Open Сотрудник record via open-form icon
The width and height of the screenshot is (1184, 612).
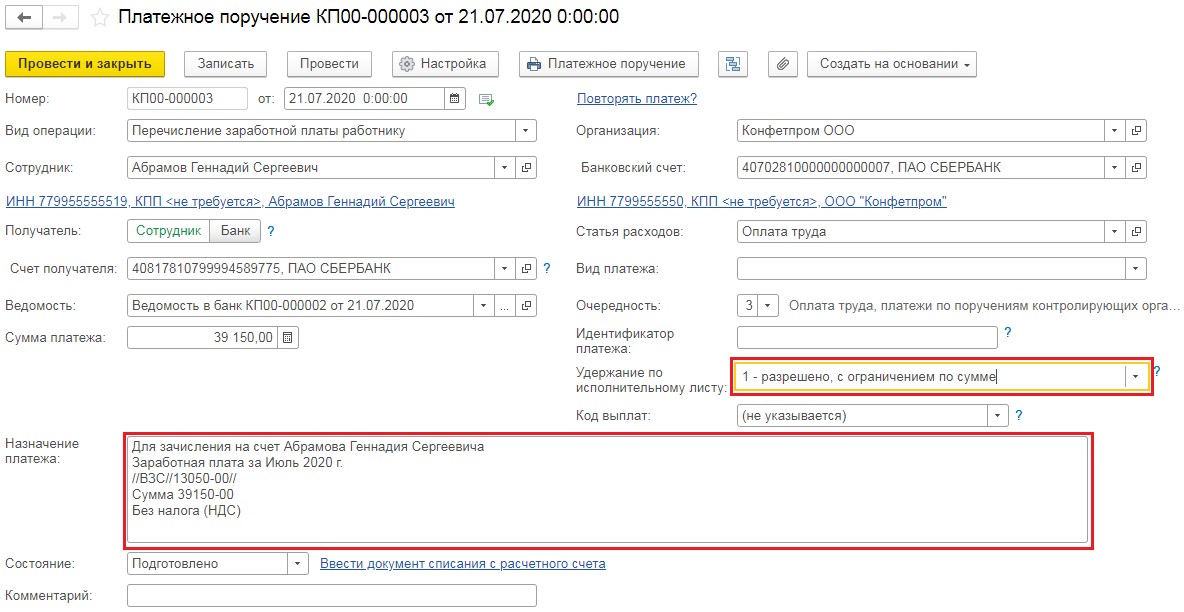526,168
